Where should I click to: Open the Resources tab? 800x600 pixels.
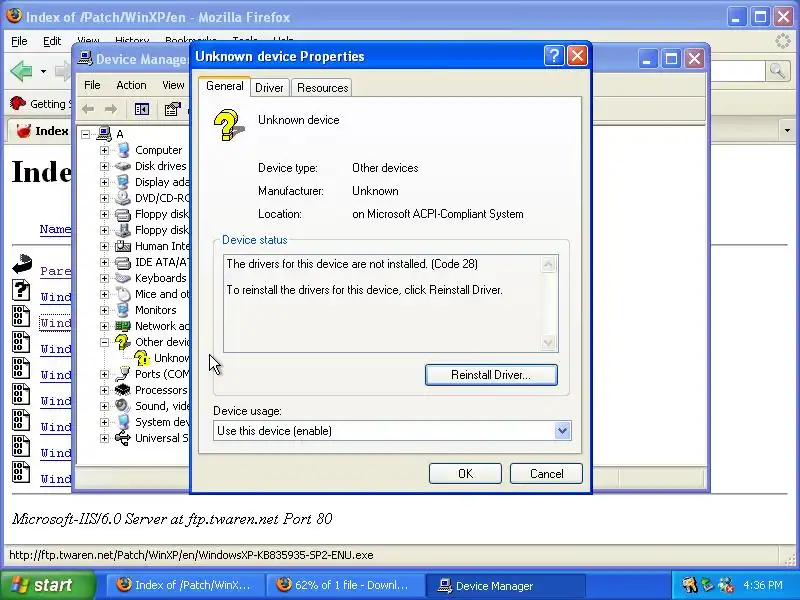point(322,88)
